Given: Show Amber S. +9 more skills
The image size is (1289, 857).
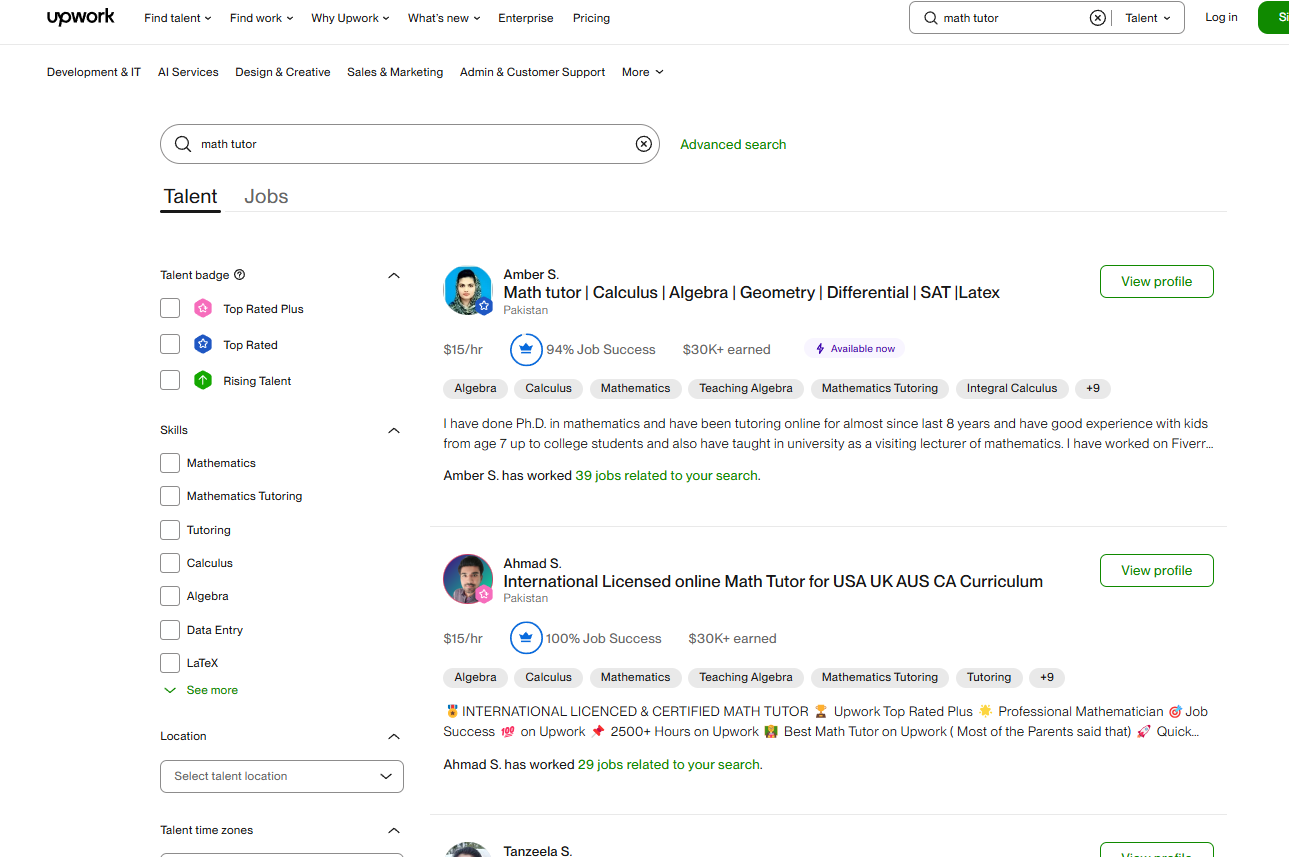Looking at the screenshot, I should (x=1093, y=388).
